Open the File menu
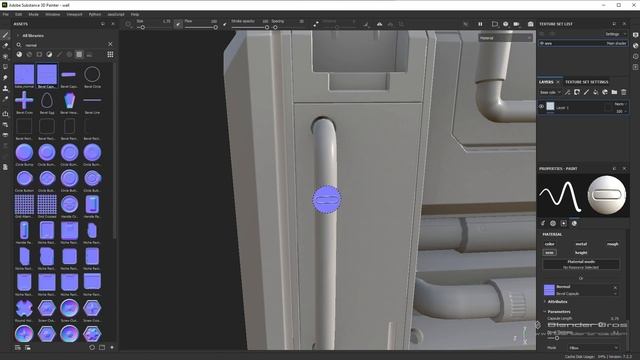This screenshot has height=360, width=640. pos(6,14)
